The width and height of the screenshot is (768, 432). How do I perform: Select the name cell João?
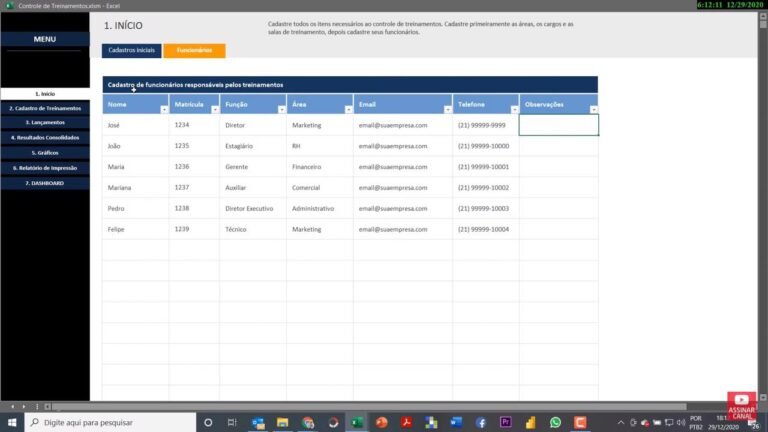[136, 146]
